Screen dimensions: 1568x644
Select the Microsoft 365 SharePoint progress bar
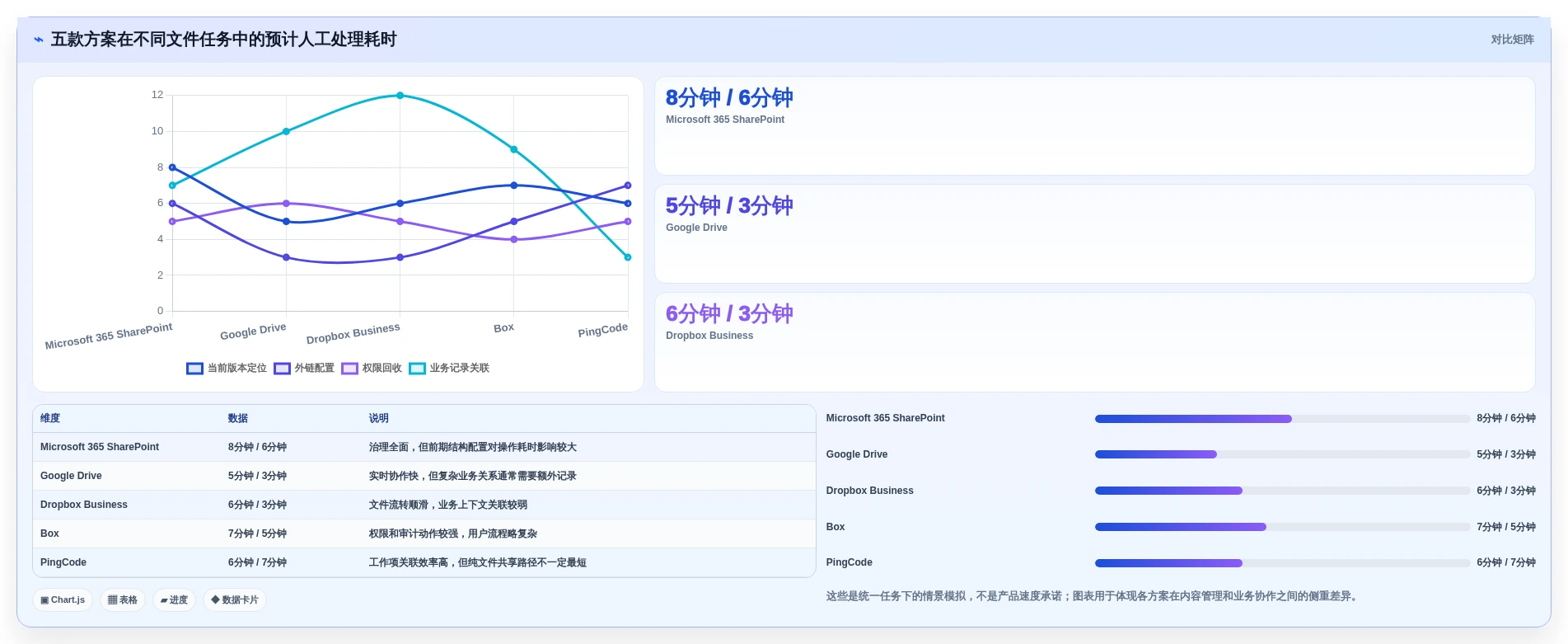pos(1282,419)
